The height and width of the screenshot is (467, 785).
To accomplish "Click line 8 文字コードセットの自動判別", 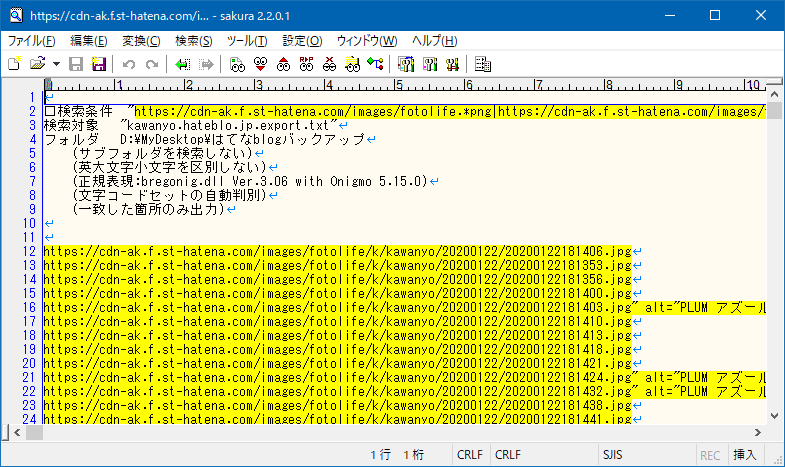I will coord(169,196).
